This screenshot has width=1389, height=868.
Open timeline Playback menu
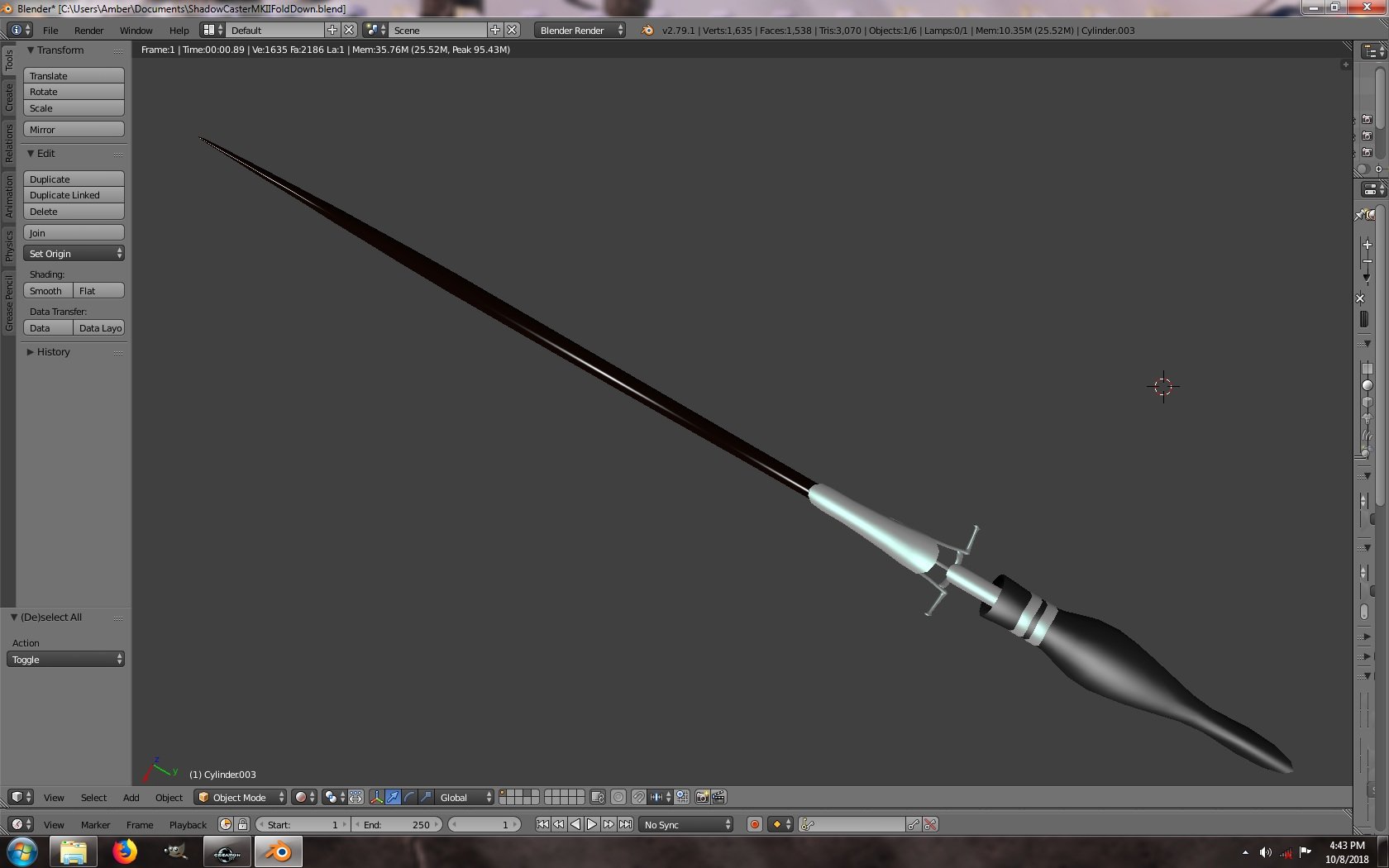tap(188, 825)
